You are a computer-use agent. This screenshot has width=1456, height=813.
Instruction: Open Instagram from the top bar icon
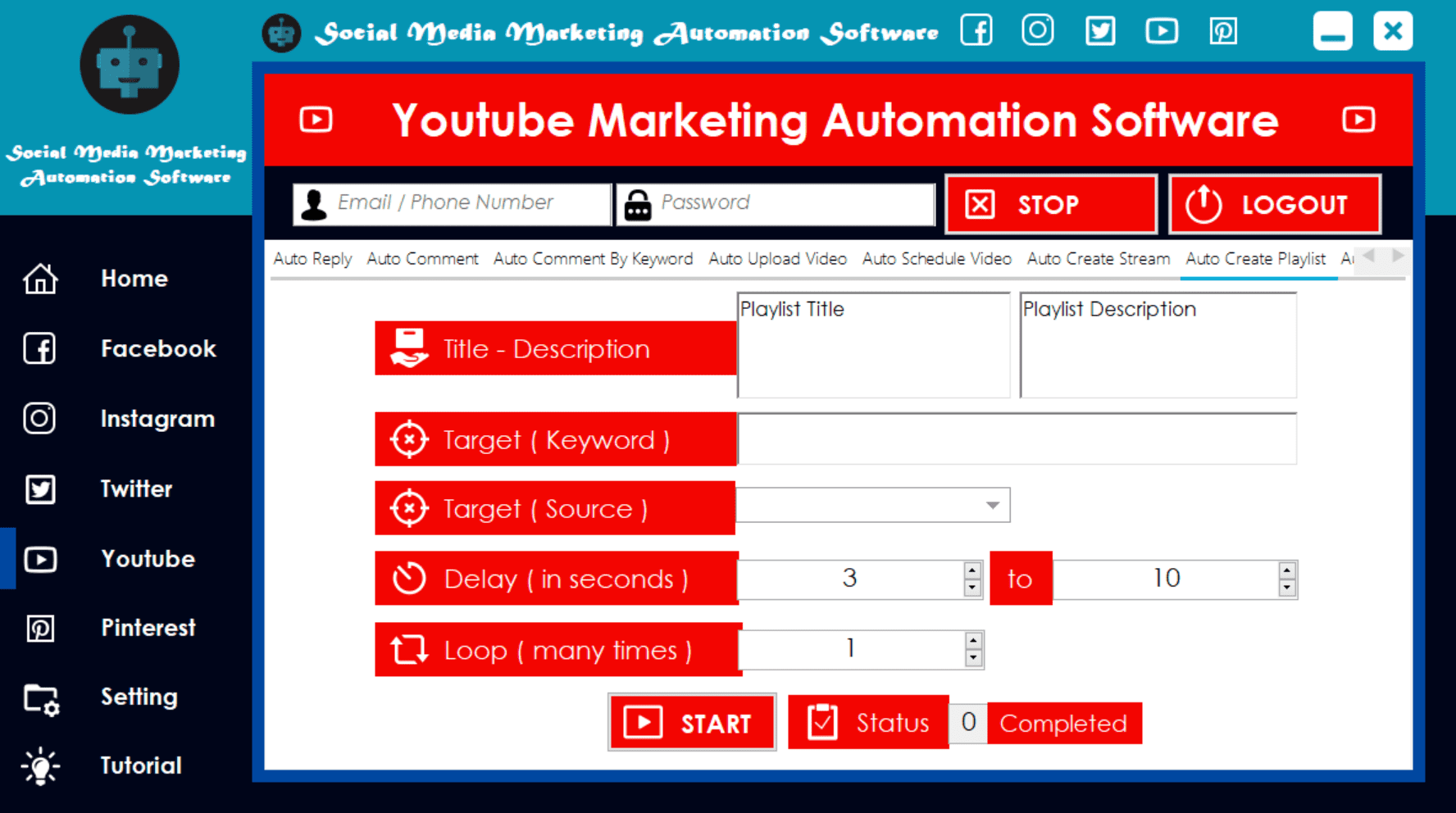(1038, 30)
